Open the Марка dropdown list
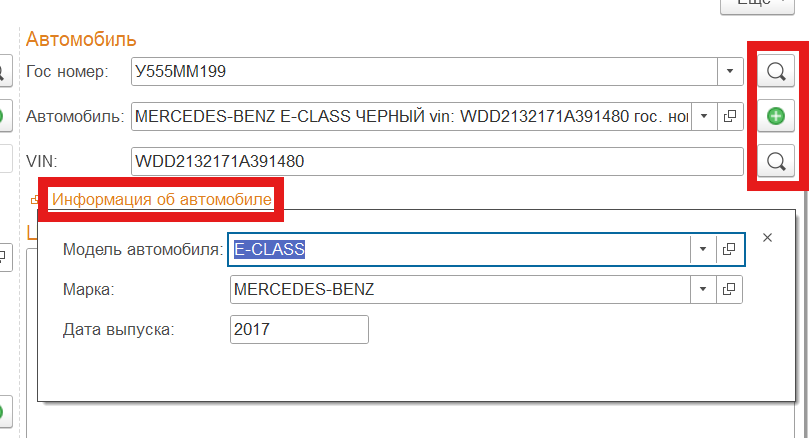Image resolution: width=809 pixels, height=438 pixels. [x=703, y=290]
